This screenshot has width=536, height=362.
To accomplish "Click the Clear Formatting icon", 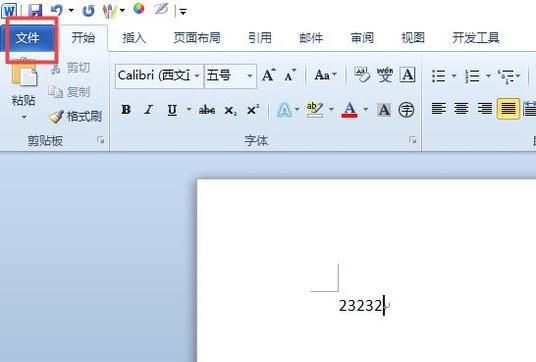I will tap(362, 75).
